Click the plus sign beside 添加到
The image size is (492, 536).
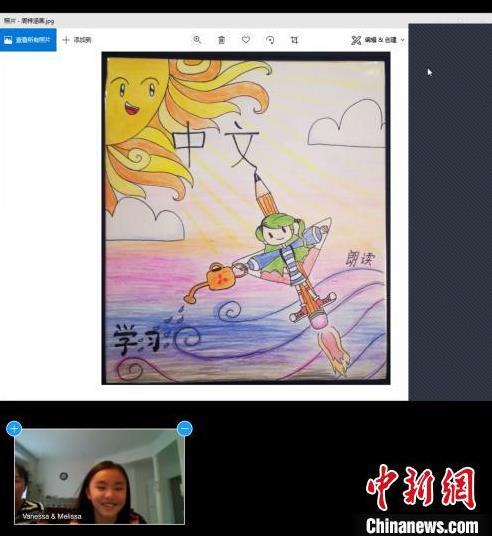(66, 40)
